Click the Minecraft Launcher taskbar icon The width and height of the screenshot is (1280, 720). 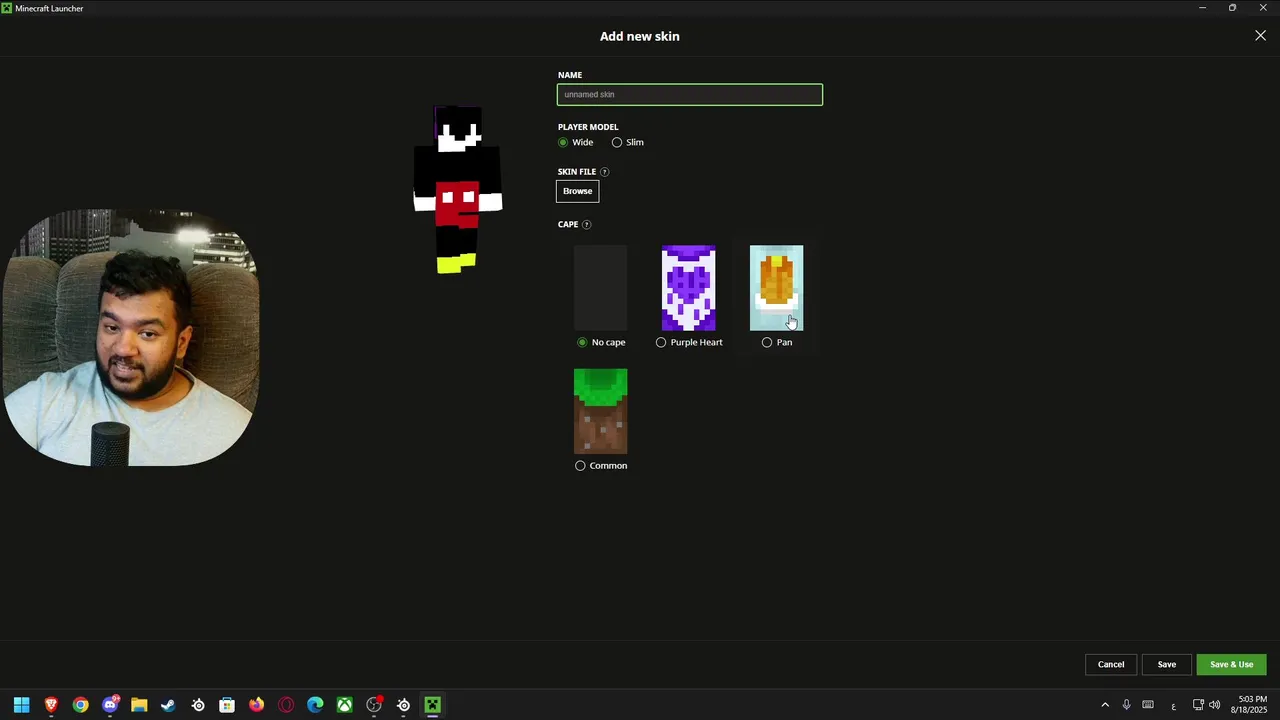432,705
